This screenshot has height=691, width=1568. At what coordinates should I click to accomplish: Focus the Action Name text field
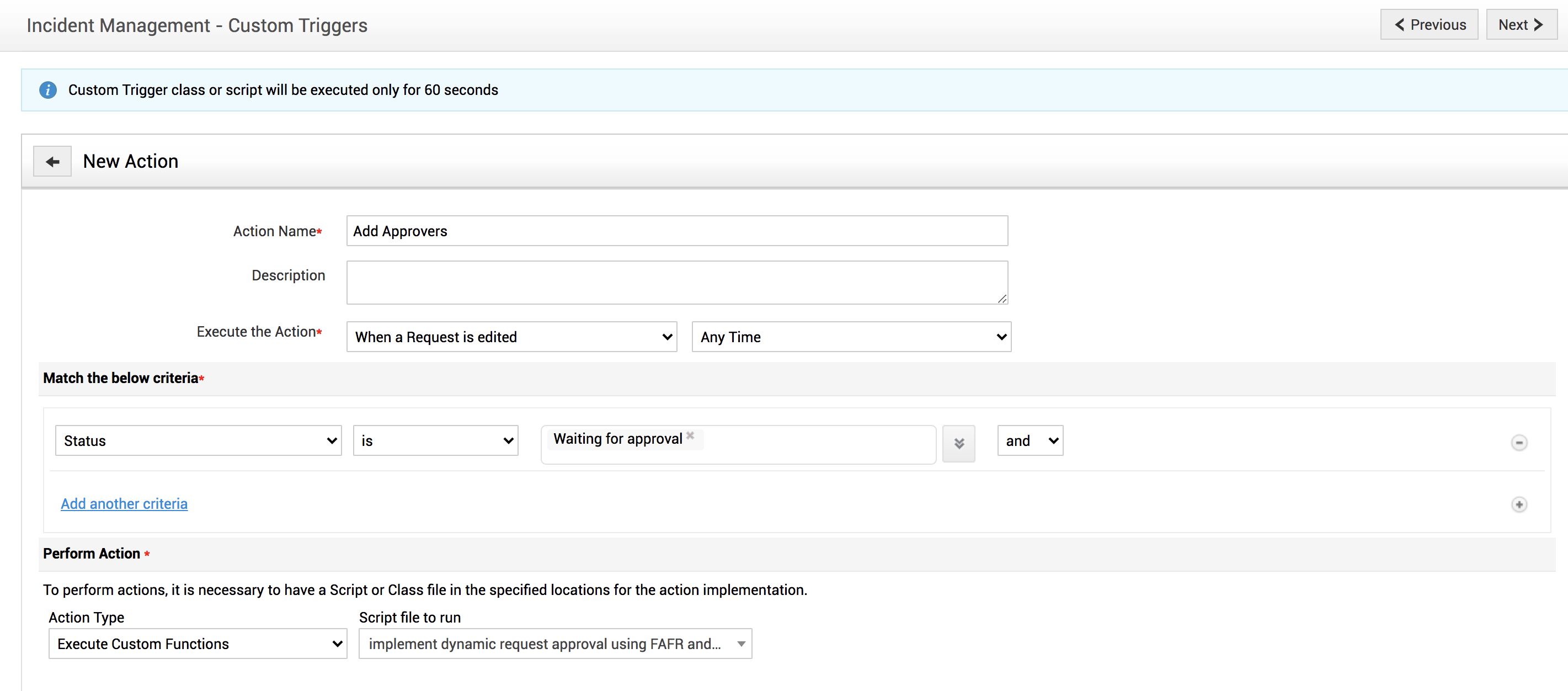tap(676, 231)
